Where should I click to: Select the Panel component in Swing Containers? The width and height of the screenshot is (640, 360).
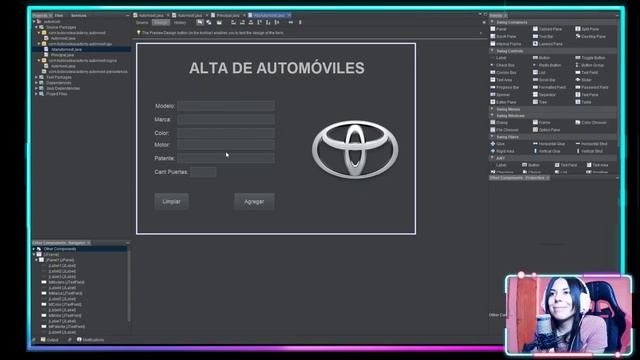pyautogui.click(x=499, y=29)
